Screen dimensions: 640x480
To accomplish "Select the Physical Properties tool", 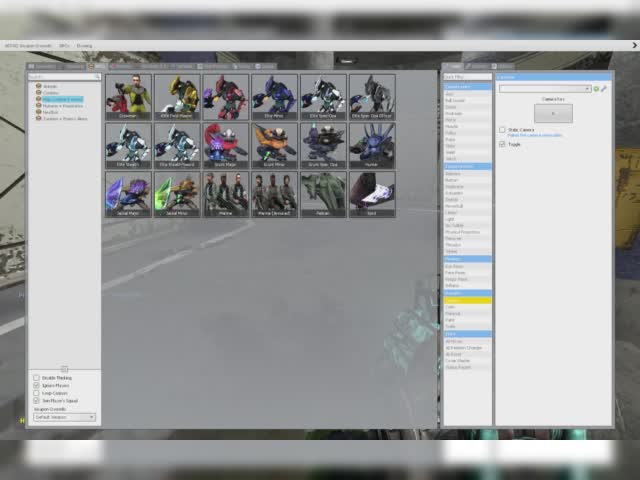I will [468, 232].
